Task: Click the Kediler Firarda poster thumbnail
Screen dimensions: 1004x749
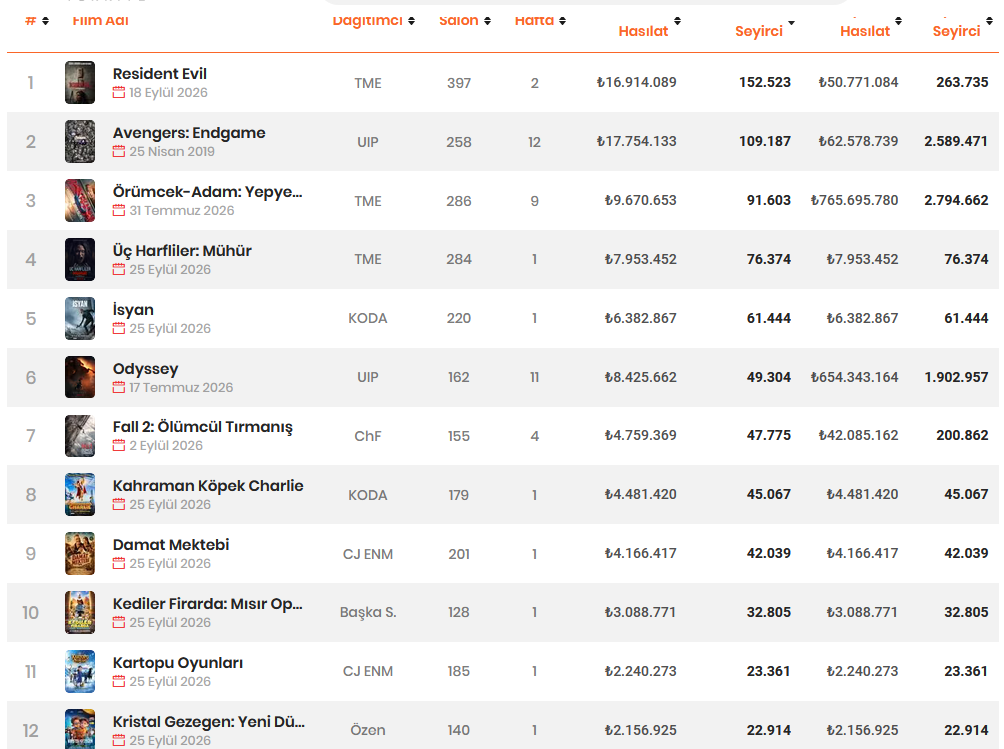Action: [80, 613]
